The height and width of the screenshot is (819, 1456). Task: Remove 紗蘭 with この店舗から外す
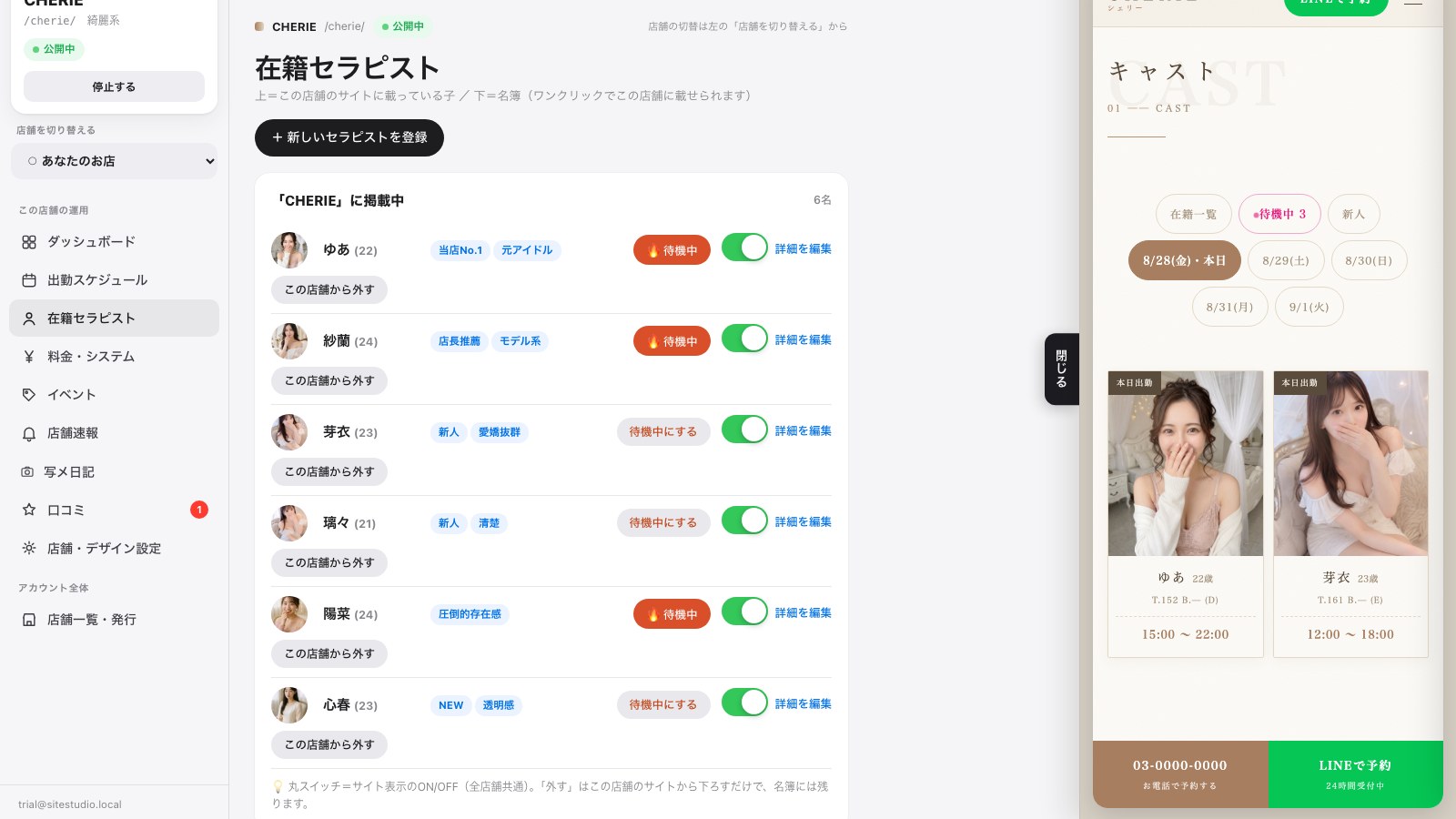point(329,381)
